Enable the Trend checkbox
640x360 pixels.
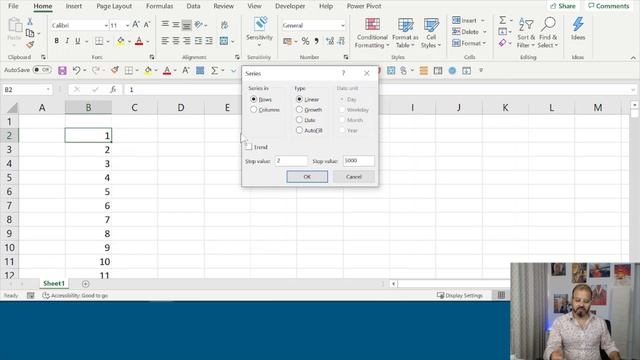[249, 147]
